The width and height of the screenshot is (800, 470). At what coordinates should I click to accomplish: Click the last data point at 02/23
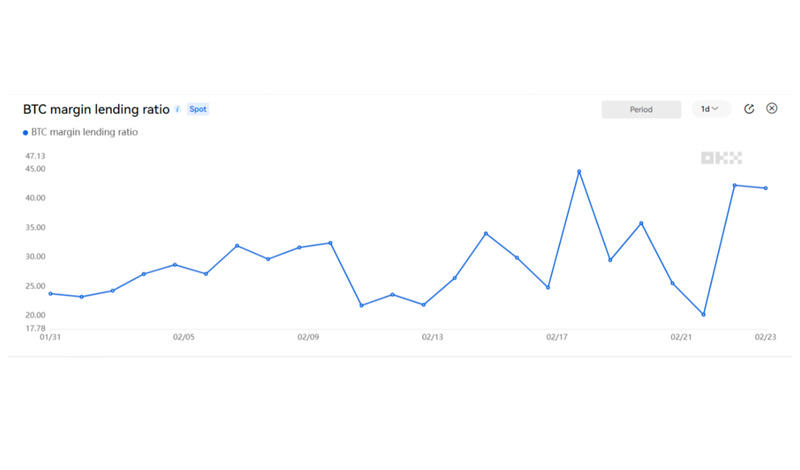pos(766,188)
